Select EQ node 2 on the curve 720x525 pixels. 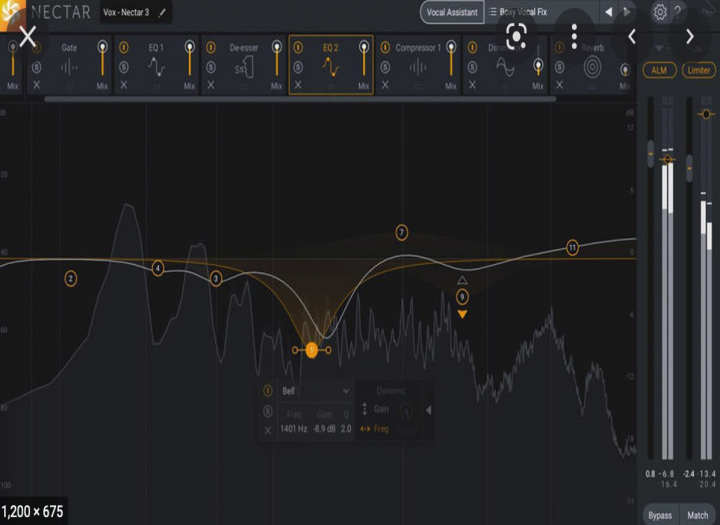point(71,279)
